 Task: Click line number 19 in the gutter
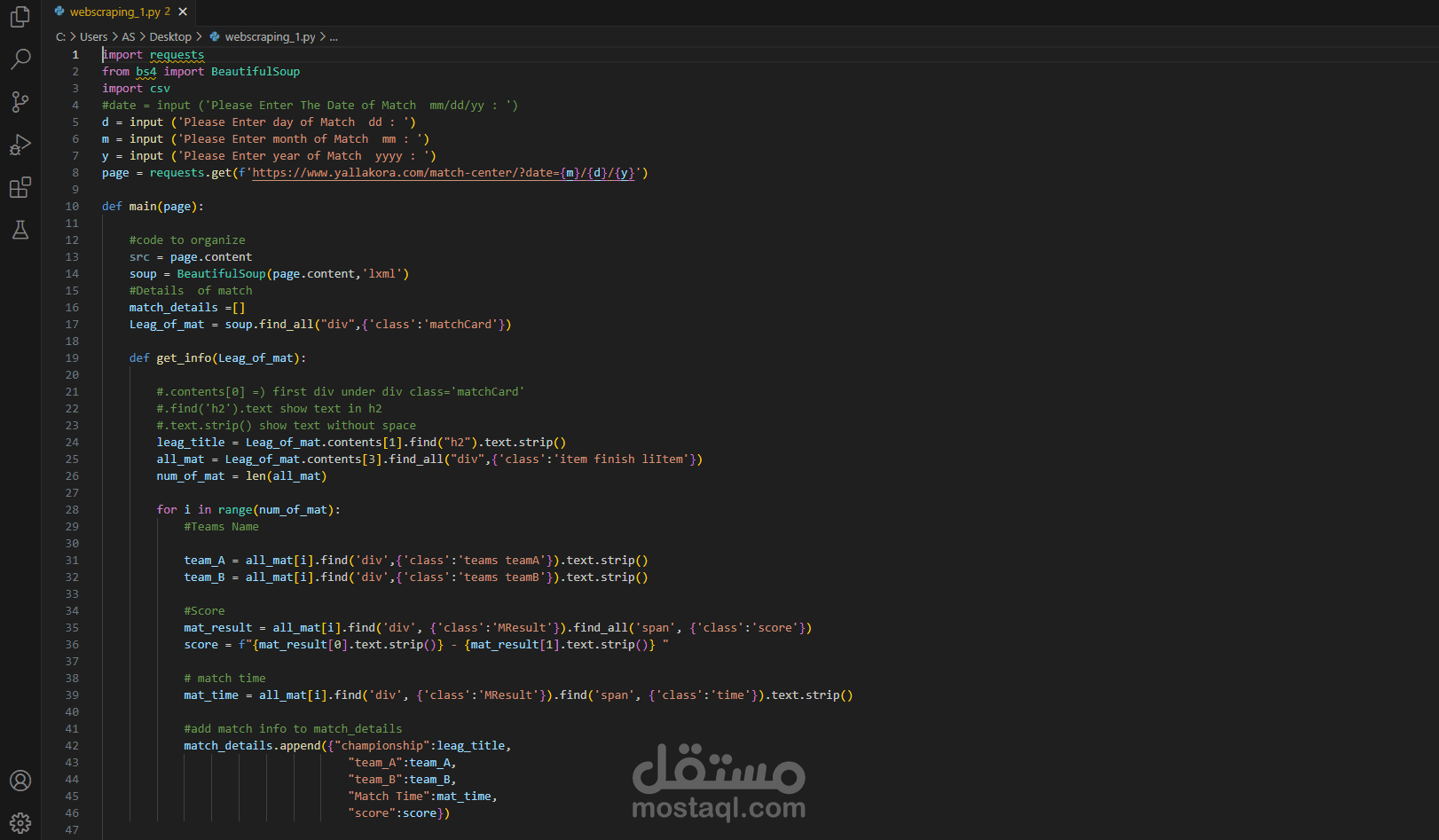pyautogui.click(x=72, y=358)
